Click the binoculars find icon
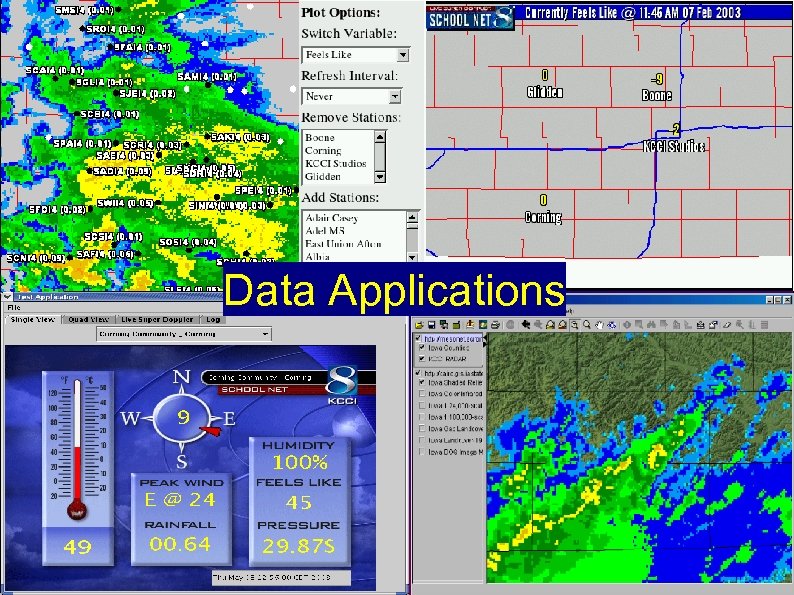Image resolution: width=794 pixels, height=595 pixels. [651, 325]
